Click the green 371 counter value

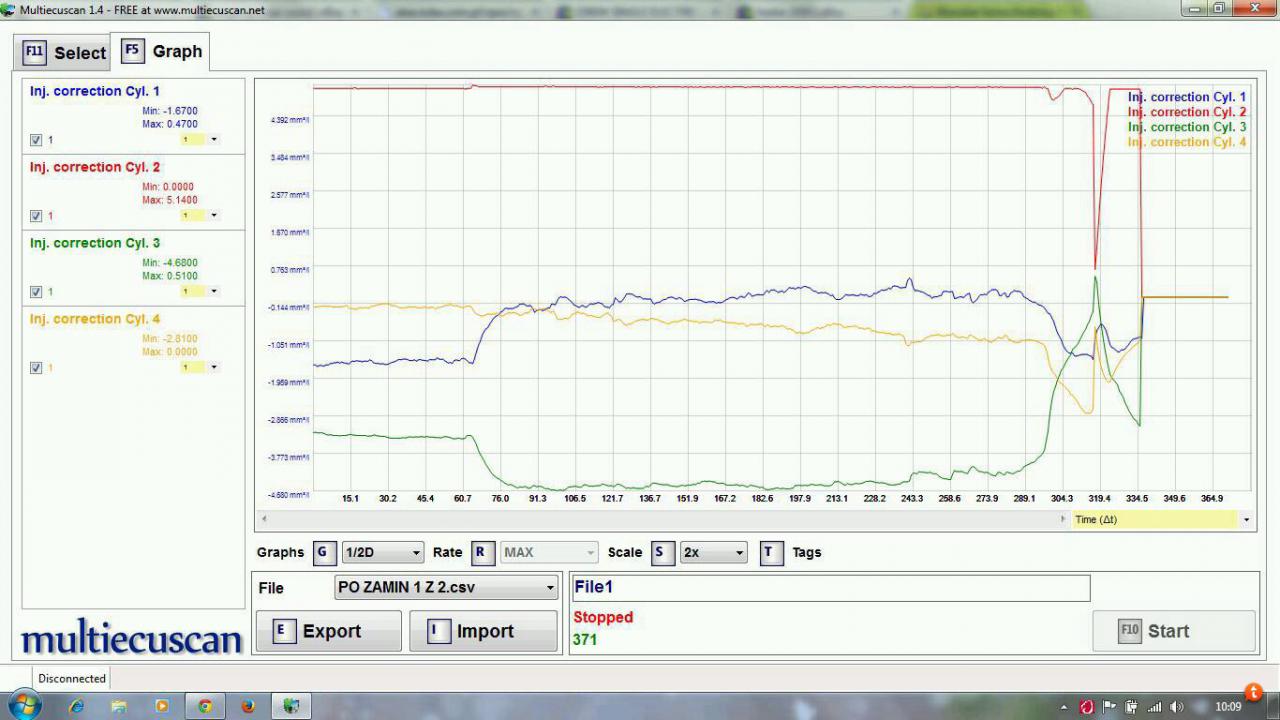[x=585, y=639]
